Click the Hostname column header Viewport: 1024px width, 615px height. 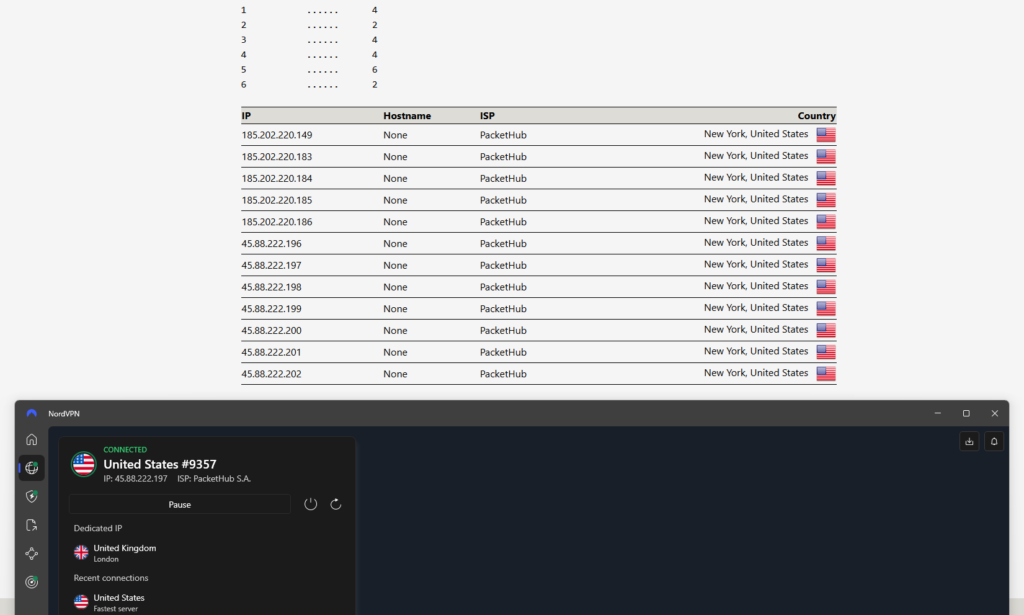pyautogui.click(x=407, y=116)
